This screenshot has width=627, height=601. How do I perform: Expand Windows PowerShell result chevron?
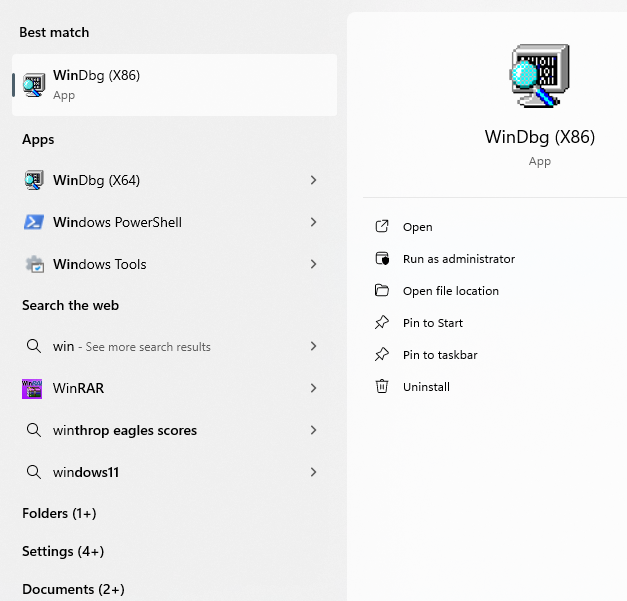point(314,222)
